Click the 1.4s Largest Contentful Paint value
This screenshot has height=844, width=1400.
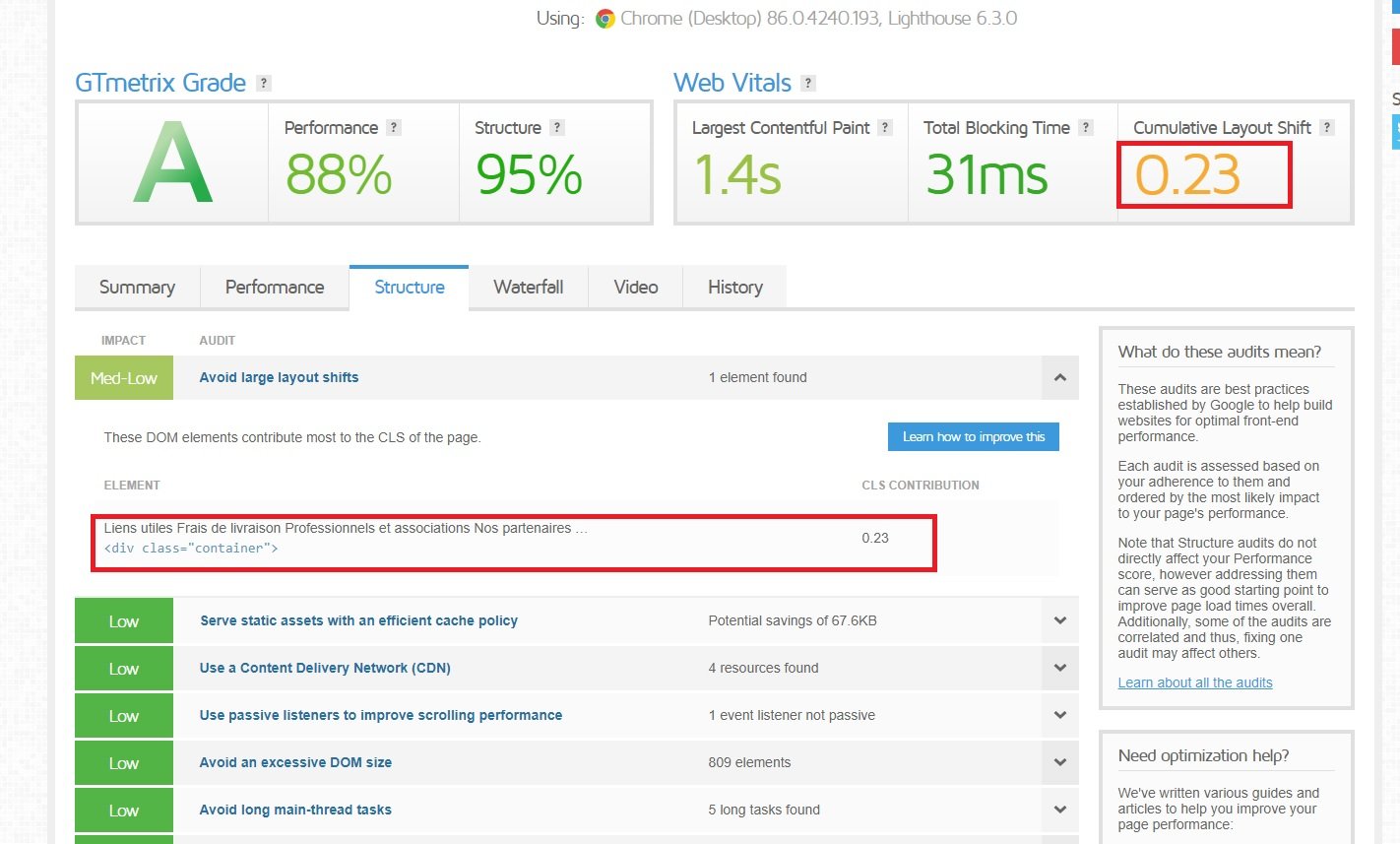point(737,175)
